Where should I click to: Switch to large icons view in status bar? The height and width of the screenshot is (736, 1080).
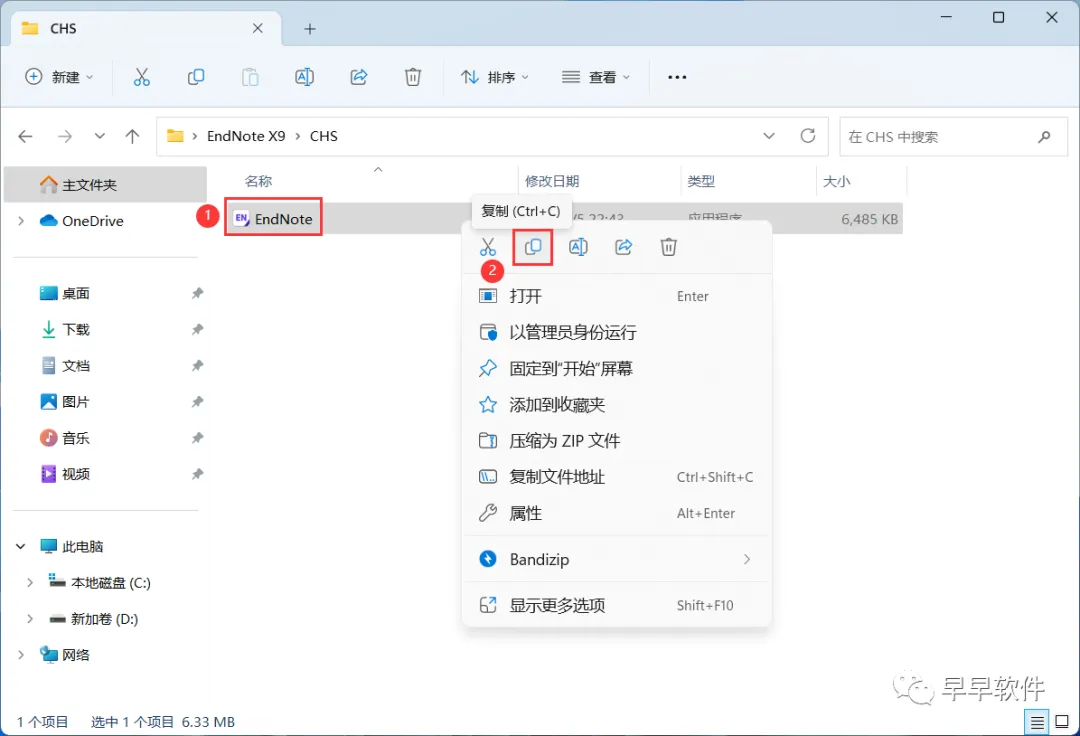pyautogui.click(x=1062, y=722)
